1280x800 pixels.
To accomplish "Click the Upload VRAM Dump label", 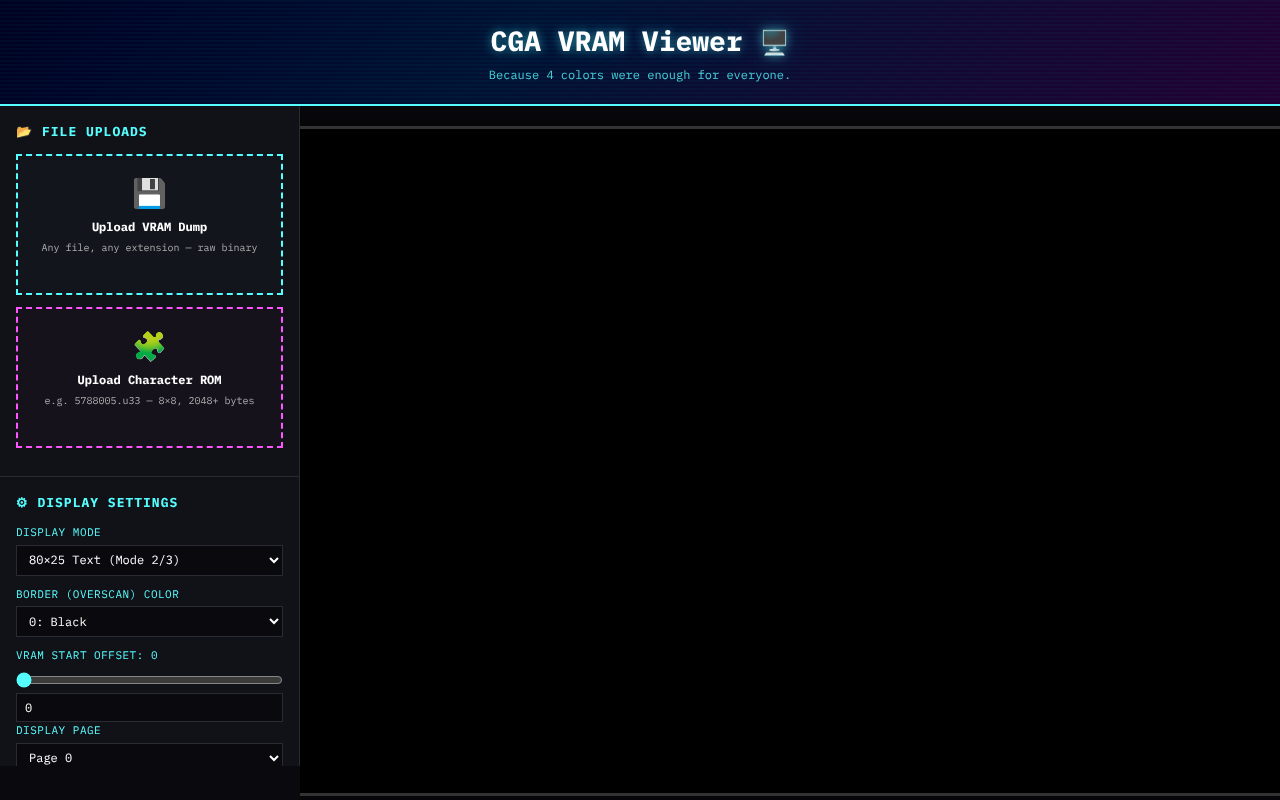I will tap(149, 227).
